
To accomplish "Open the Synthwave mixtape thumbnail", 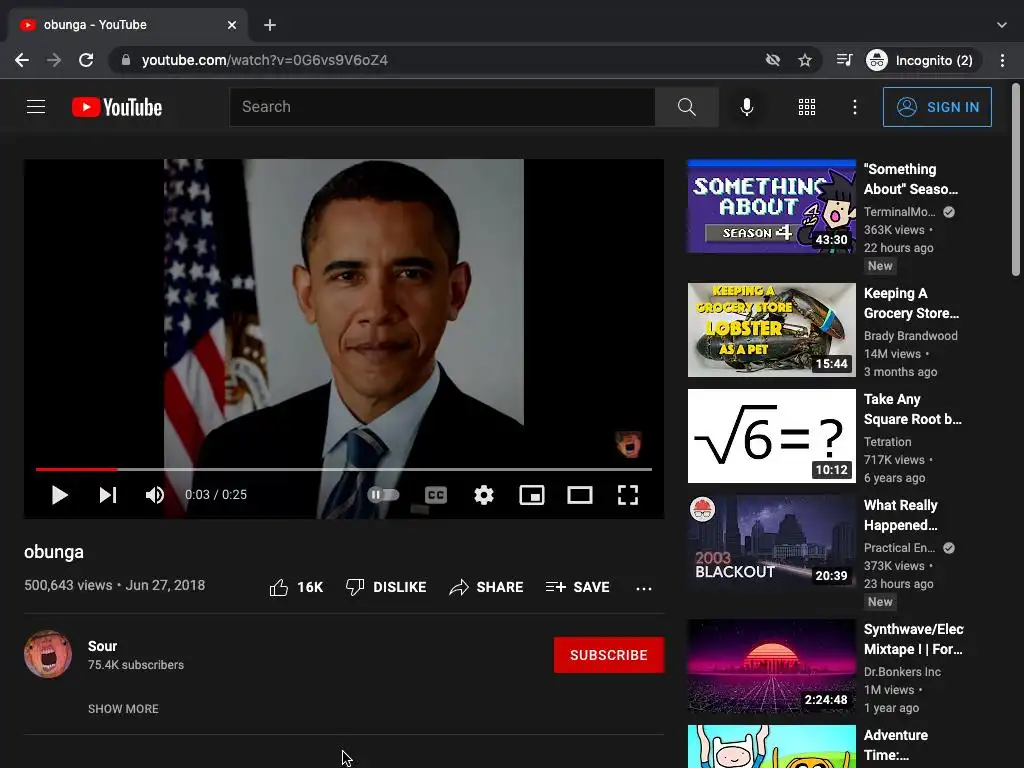I will pyautogui.click(x=772, y=666).
